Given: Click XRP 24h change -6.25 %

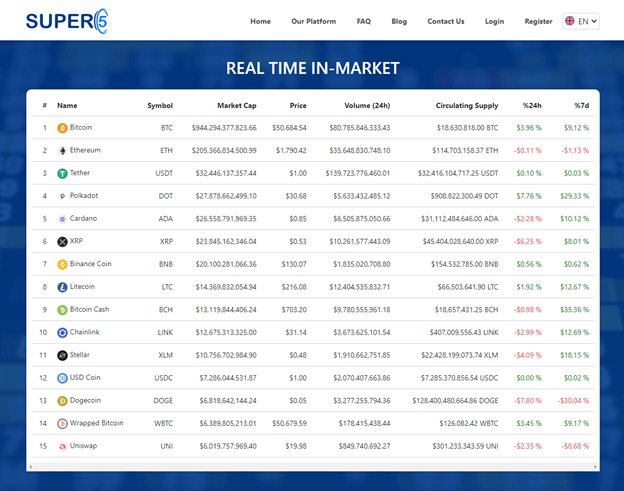Looking at the screenshot, I should pos(528,242).
